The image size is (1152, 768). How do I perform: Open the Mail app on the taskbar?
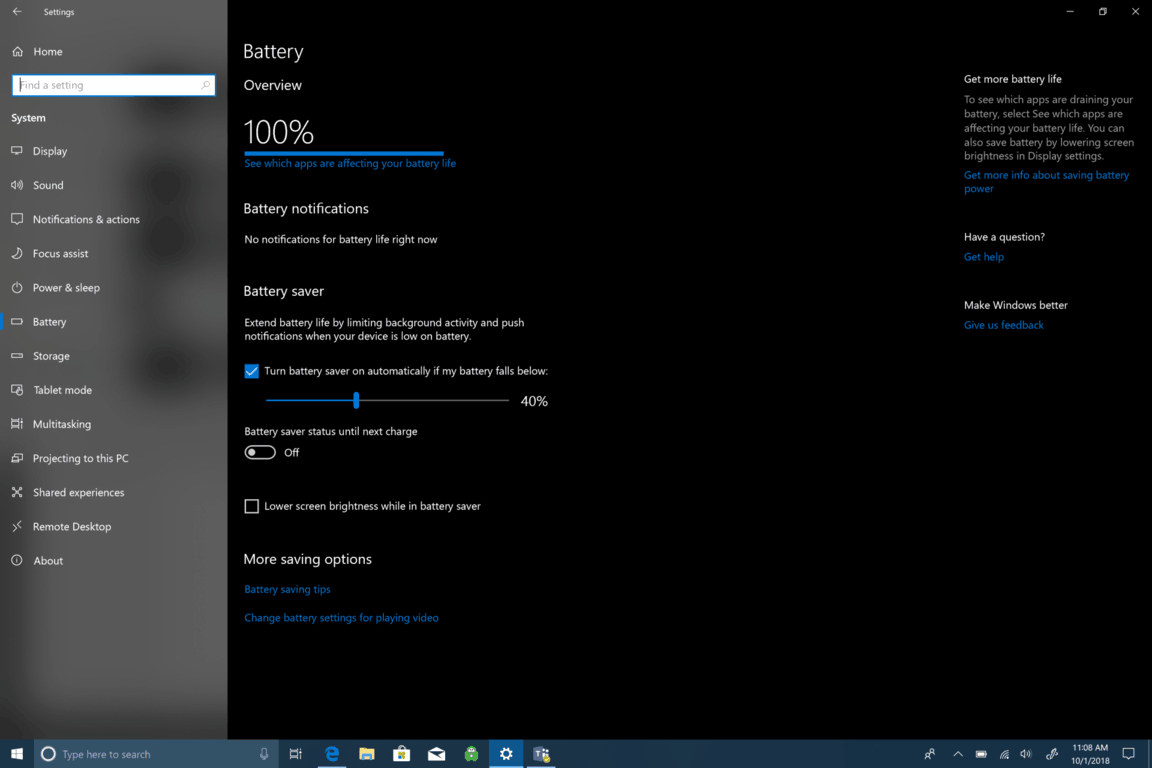point(437,754)
